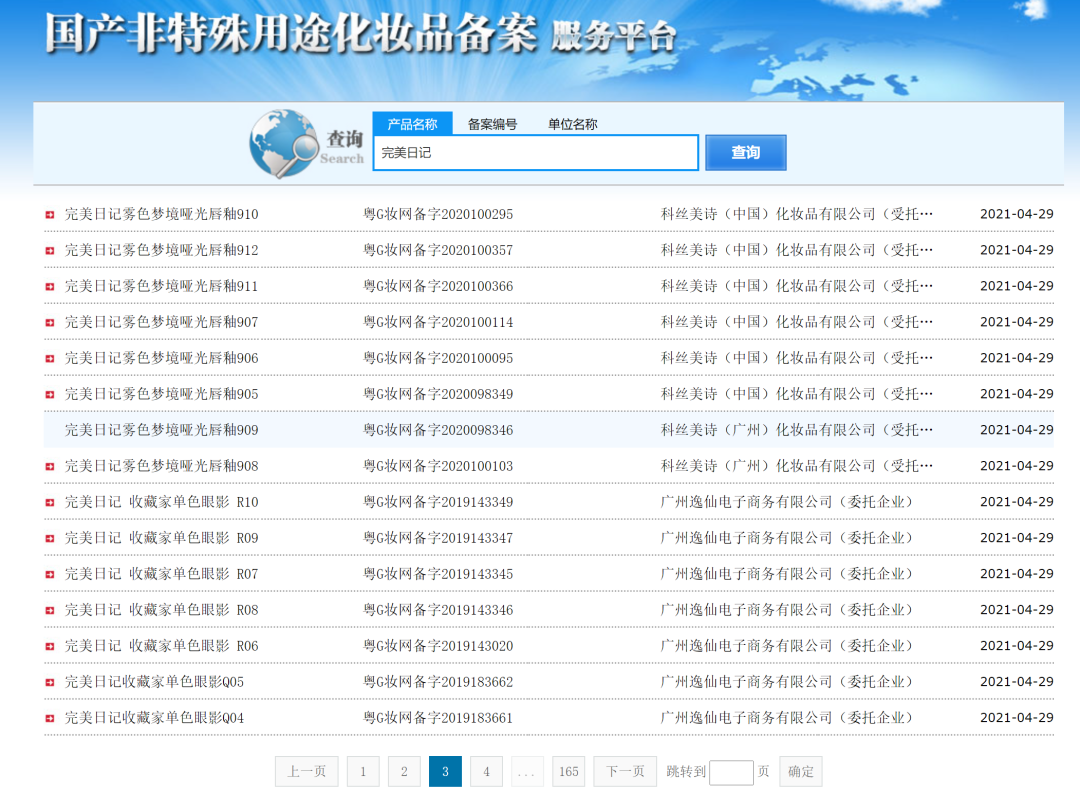
Task: Click record number 粤G妆网备字2020098349
Action: pyautogui.click(x=438, y=394)
